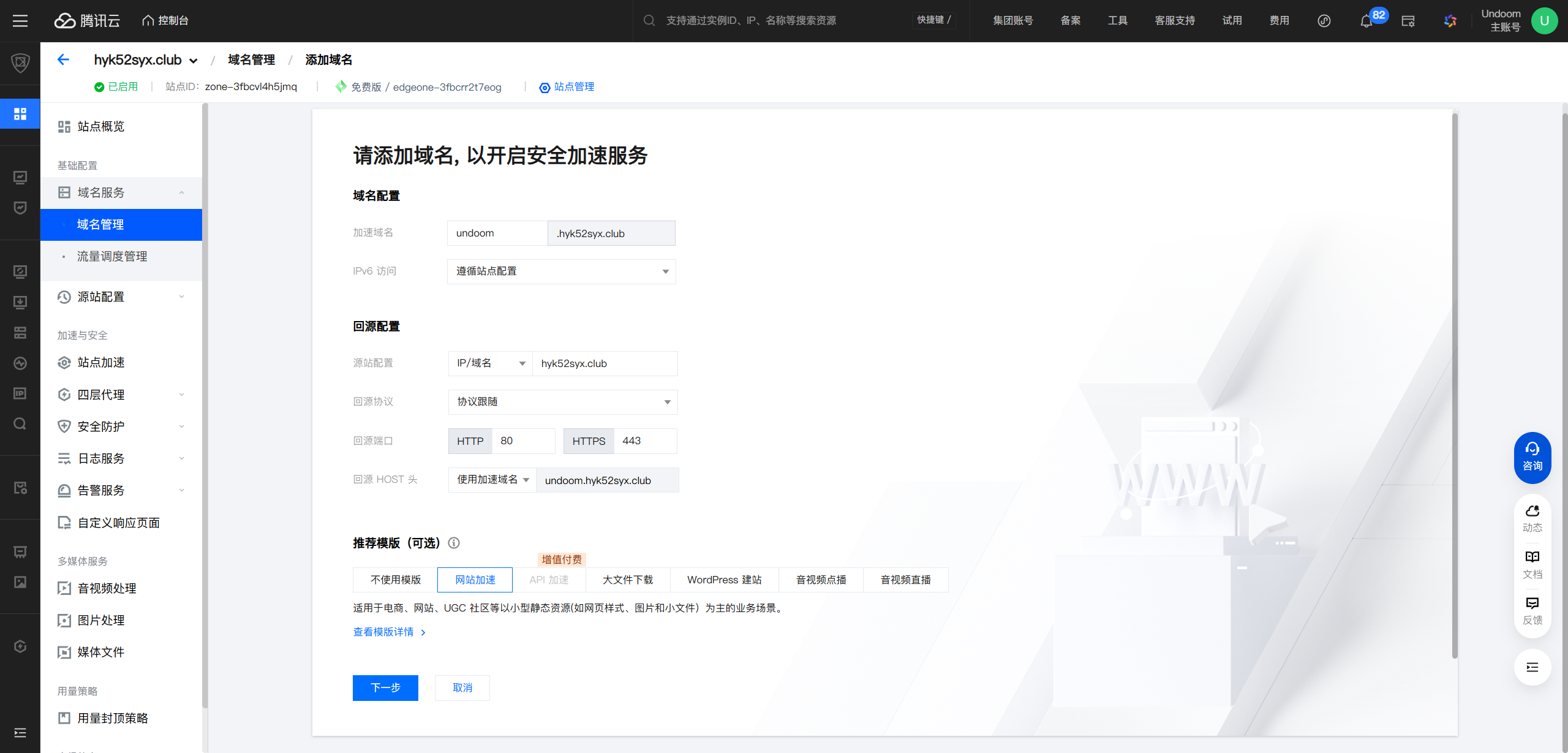The width and height of the screenshot is (1568, 753).
Task: Click the 反馈 feedback icon
Action: [1532, 610]
